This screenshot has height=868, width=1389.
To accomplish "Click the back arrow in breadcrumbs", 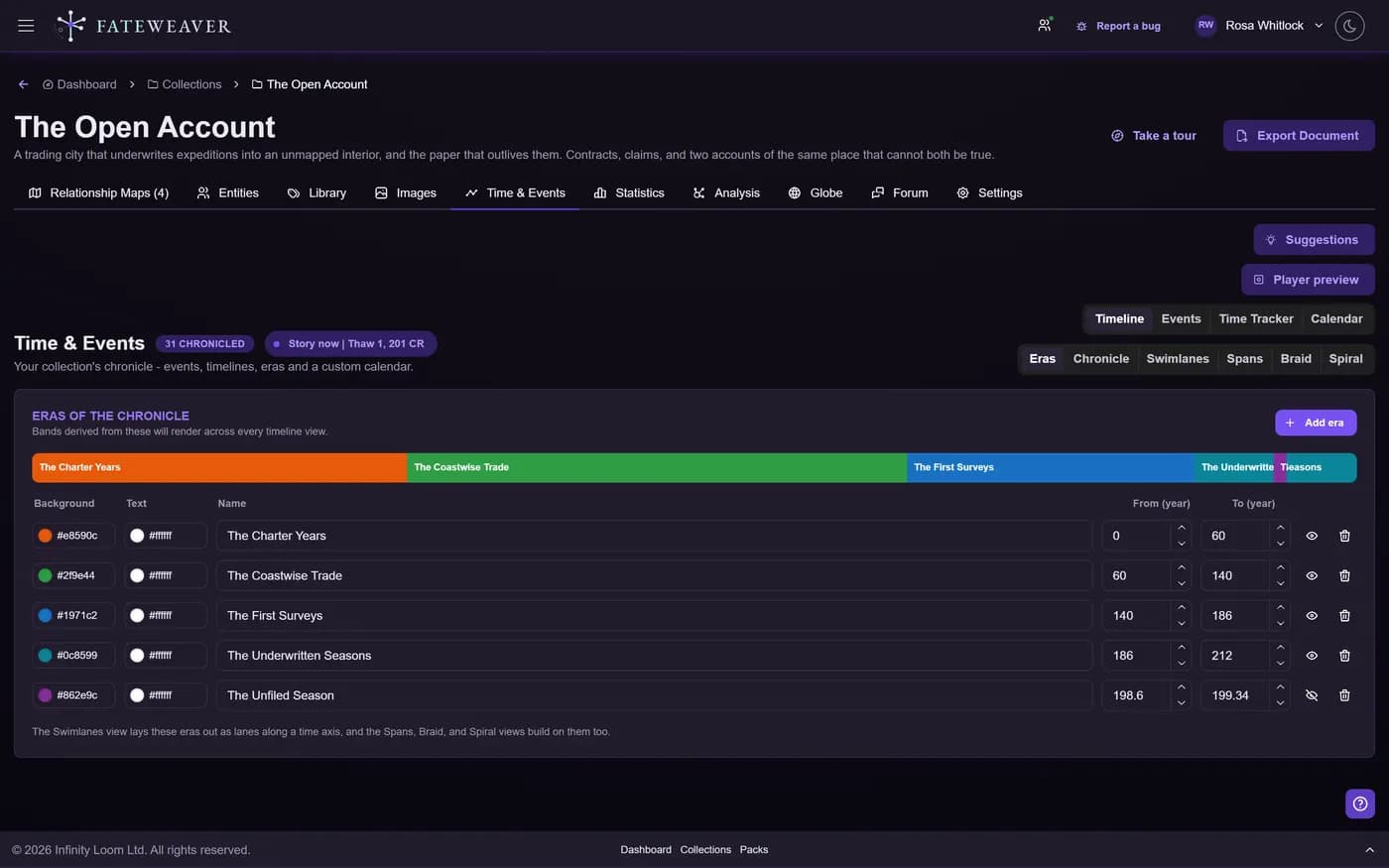I will point(23,84).
